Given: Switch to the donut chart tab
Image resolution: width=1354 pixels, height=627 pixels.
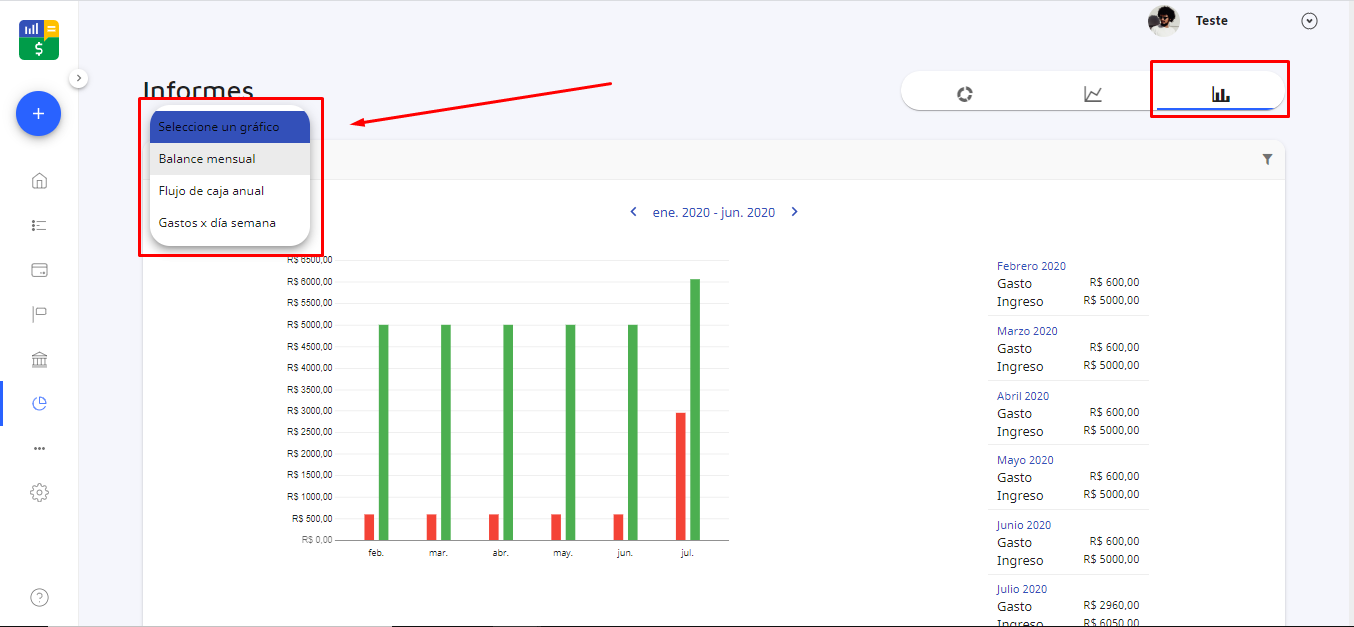Looking at the screenshot, I should 965,94.
